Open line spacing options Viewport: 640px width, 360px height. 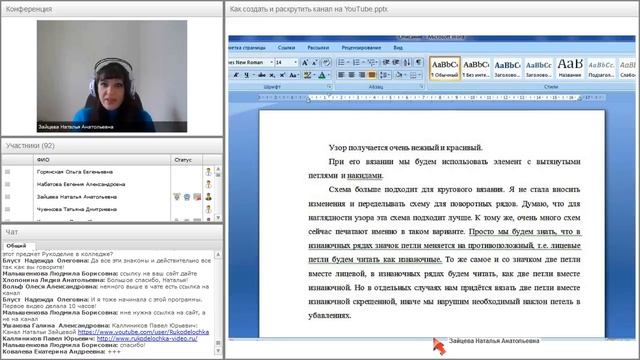coord(384,75)
